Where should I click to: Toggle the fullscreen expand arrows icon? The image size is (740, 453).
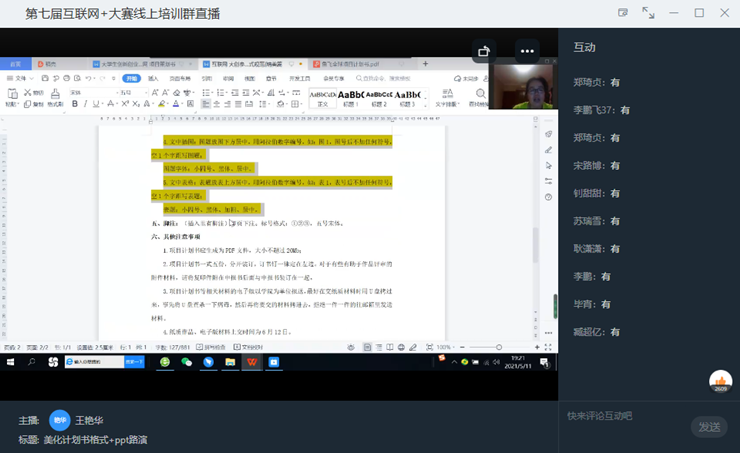coord(648,13)
